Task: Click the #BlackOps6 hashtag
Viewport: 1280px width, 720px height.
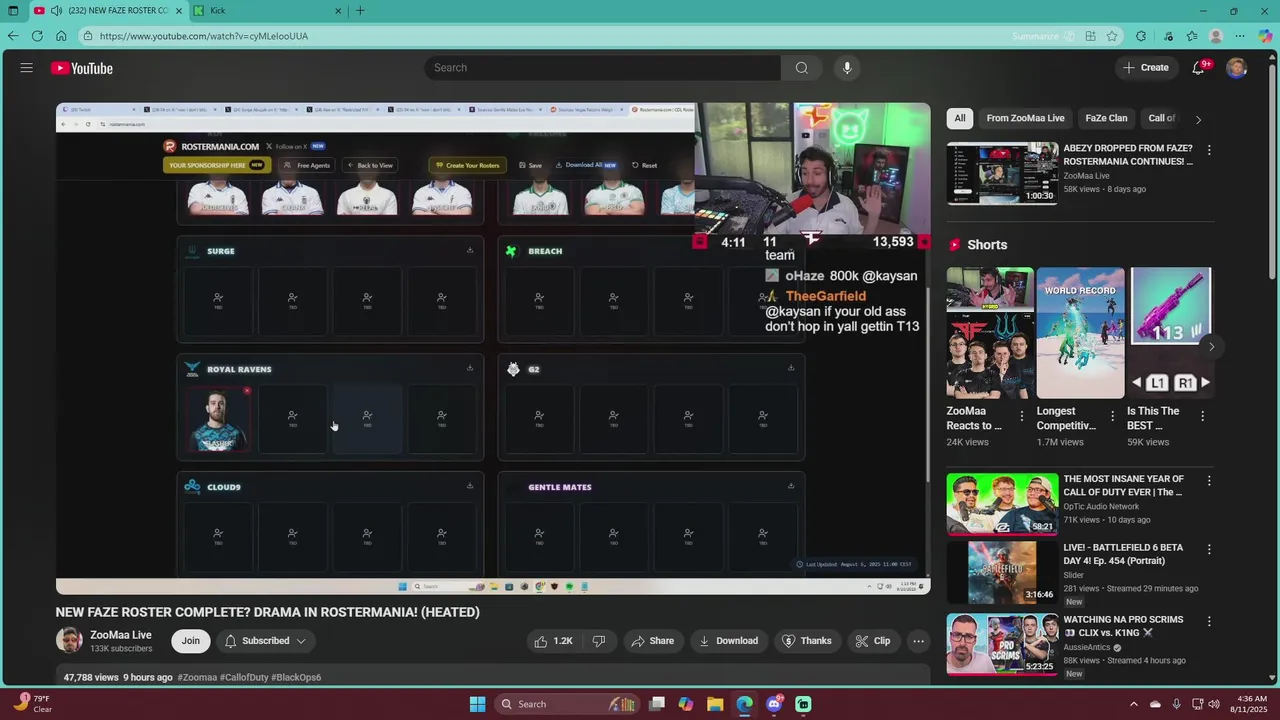Action: click(296, 677)
